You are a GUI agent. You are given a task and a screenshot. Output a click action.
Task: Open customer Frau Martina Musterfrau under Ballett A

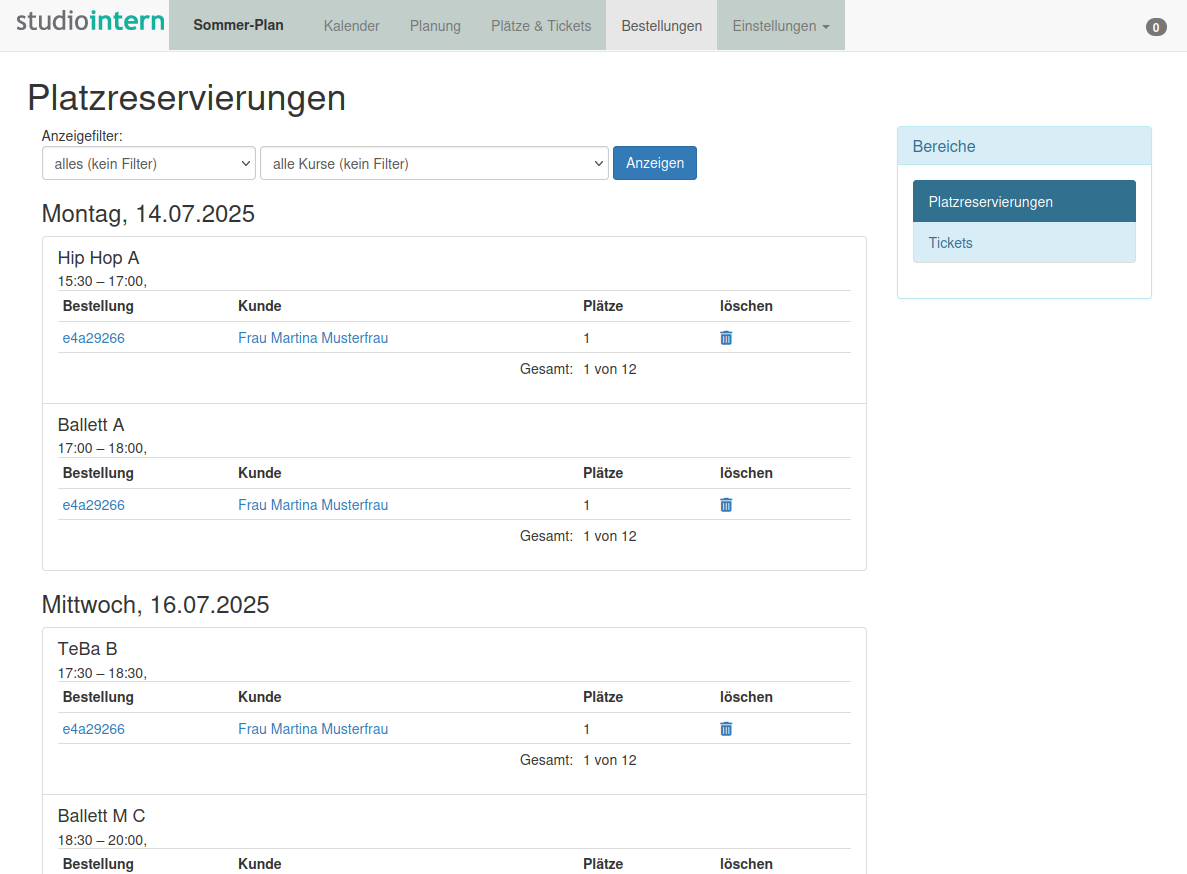pos(313,505)
